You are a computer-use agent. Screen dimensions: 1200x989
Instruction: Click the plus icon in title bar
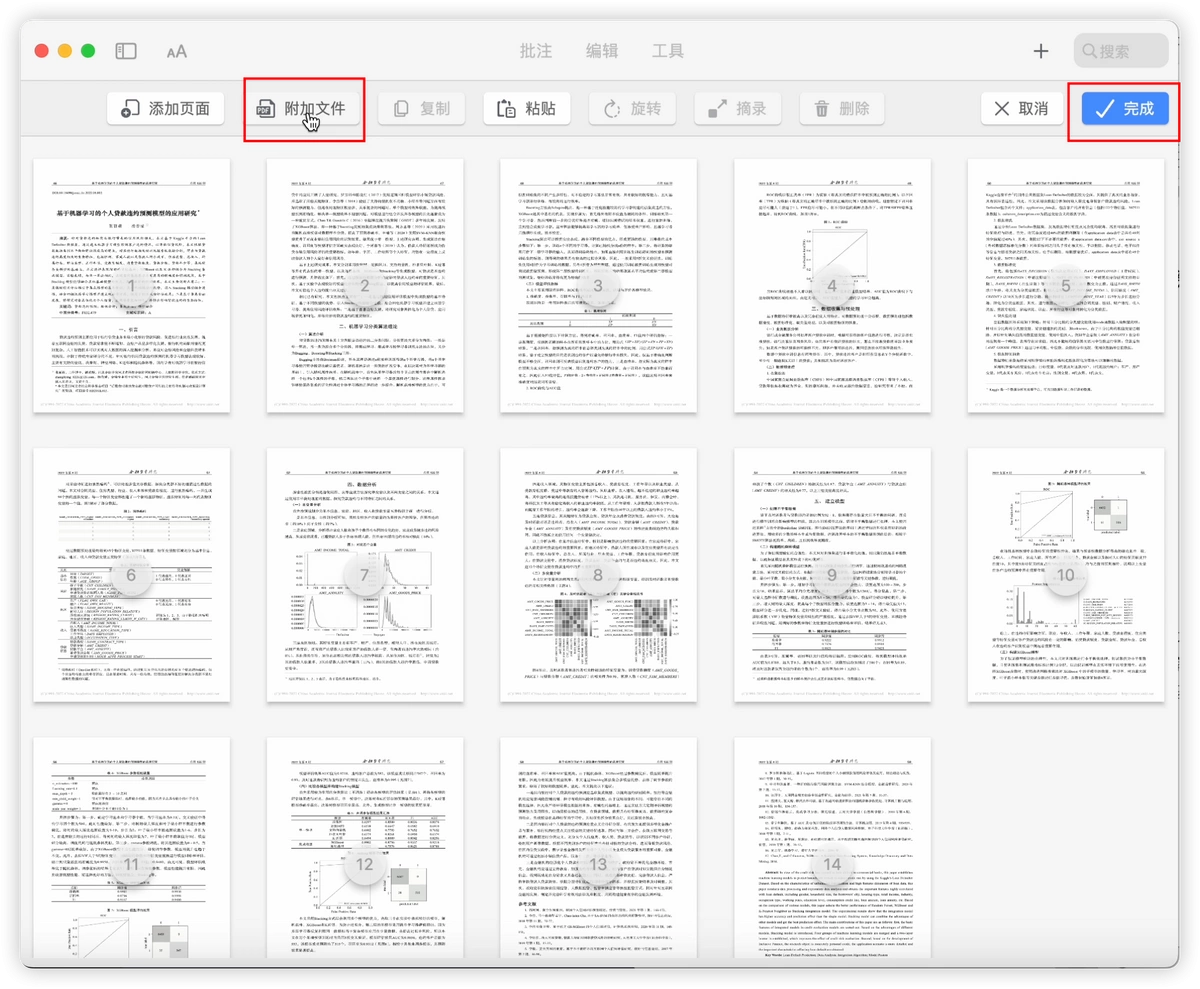pyautogui.click(x=1041, y=51)
